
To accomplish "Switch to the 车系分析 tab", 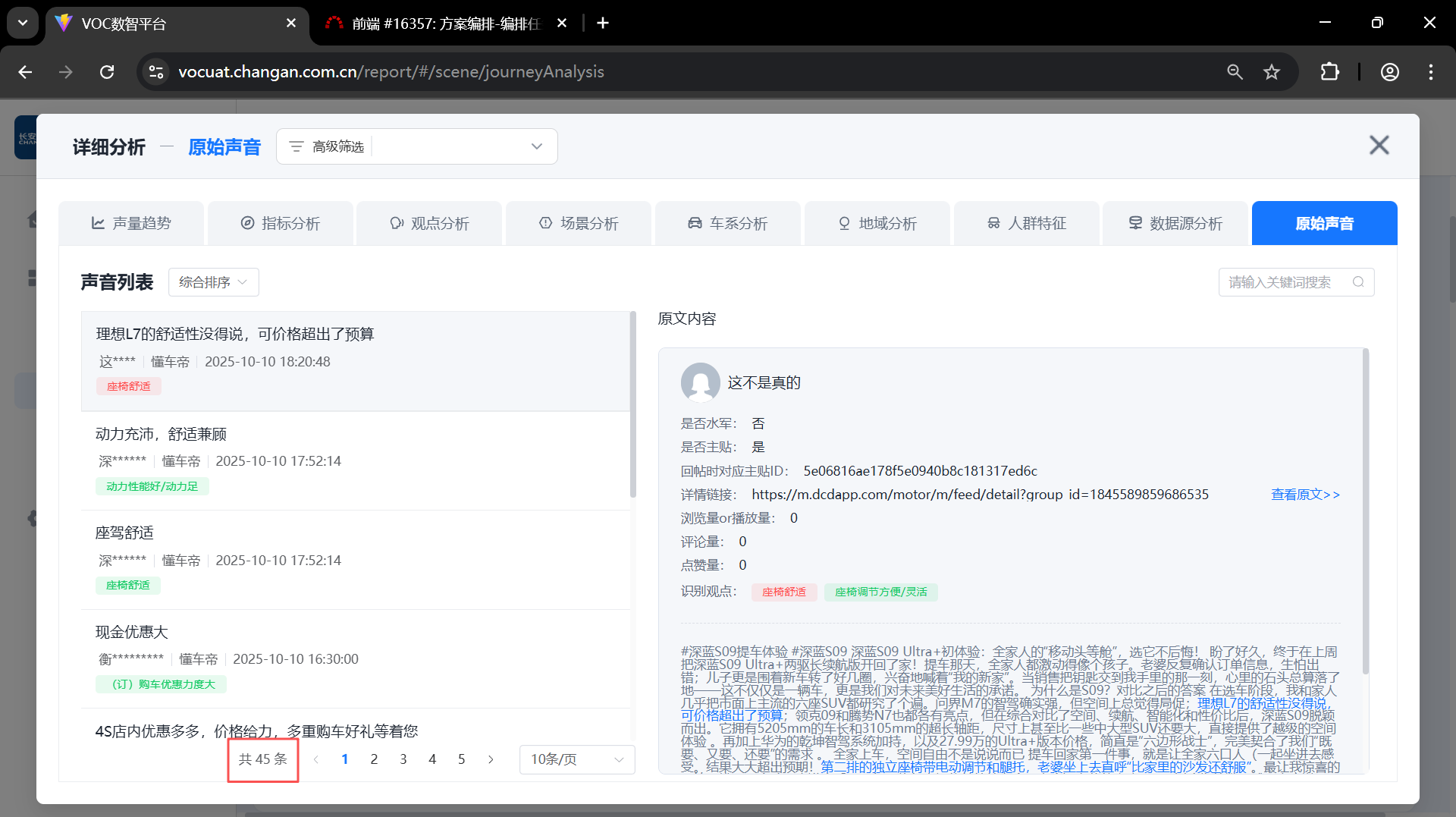I will click(x=727, y=223).
